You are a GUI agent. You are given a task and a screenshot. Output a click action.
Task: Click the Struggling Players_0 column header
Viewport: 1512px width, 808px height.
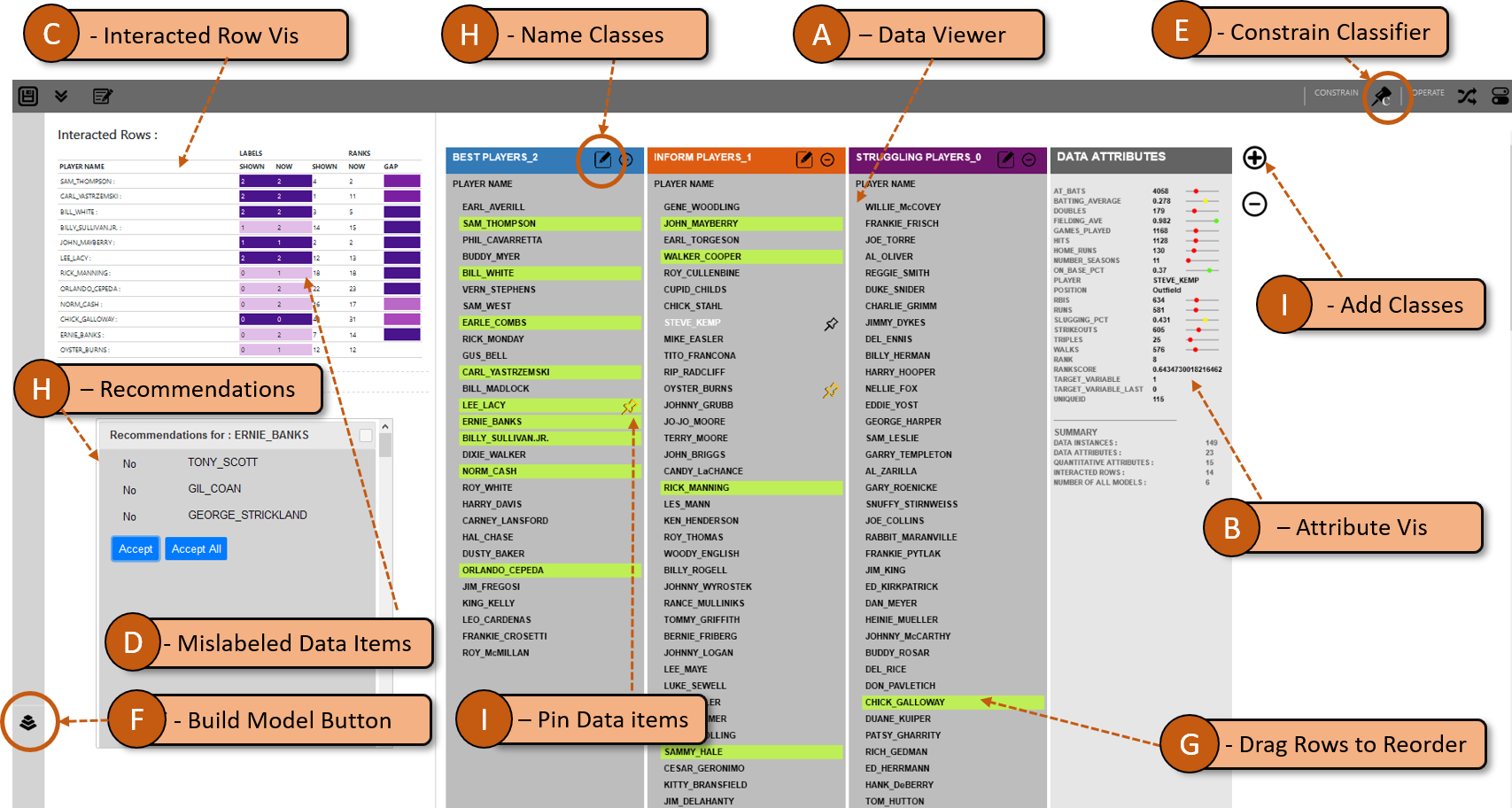(919, 158)
